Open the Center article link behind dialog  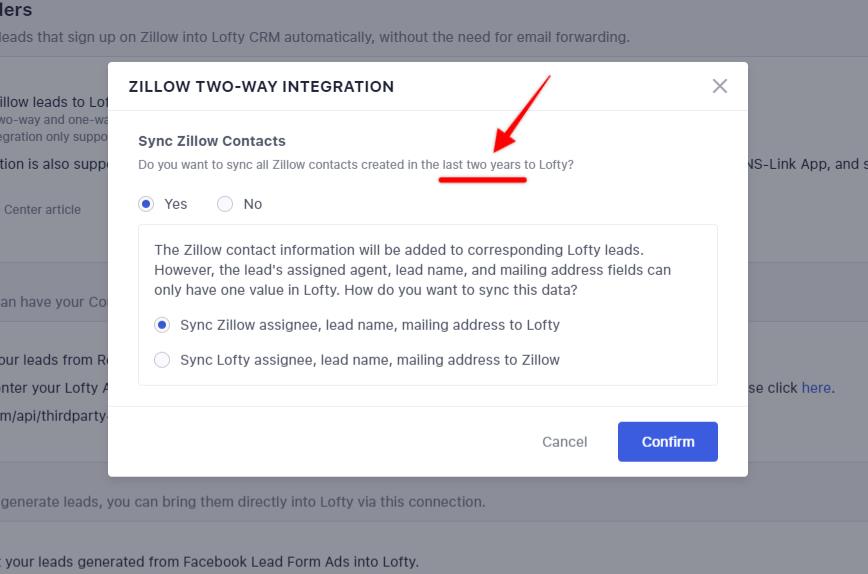42,209
